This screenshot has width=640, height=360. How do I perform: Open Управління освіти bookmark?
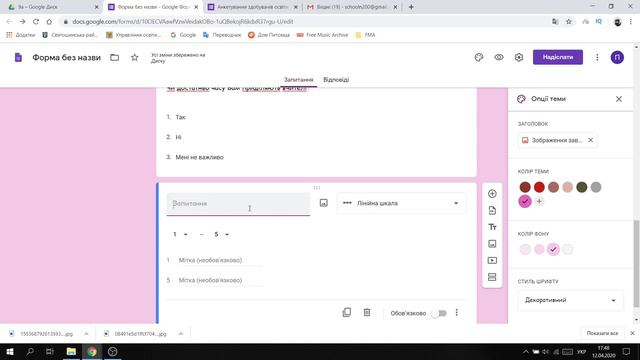click(x=133, y=35)
